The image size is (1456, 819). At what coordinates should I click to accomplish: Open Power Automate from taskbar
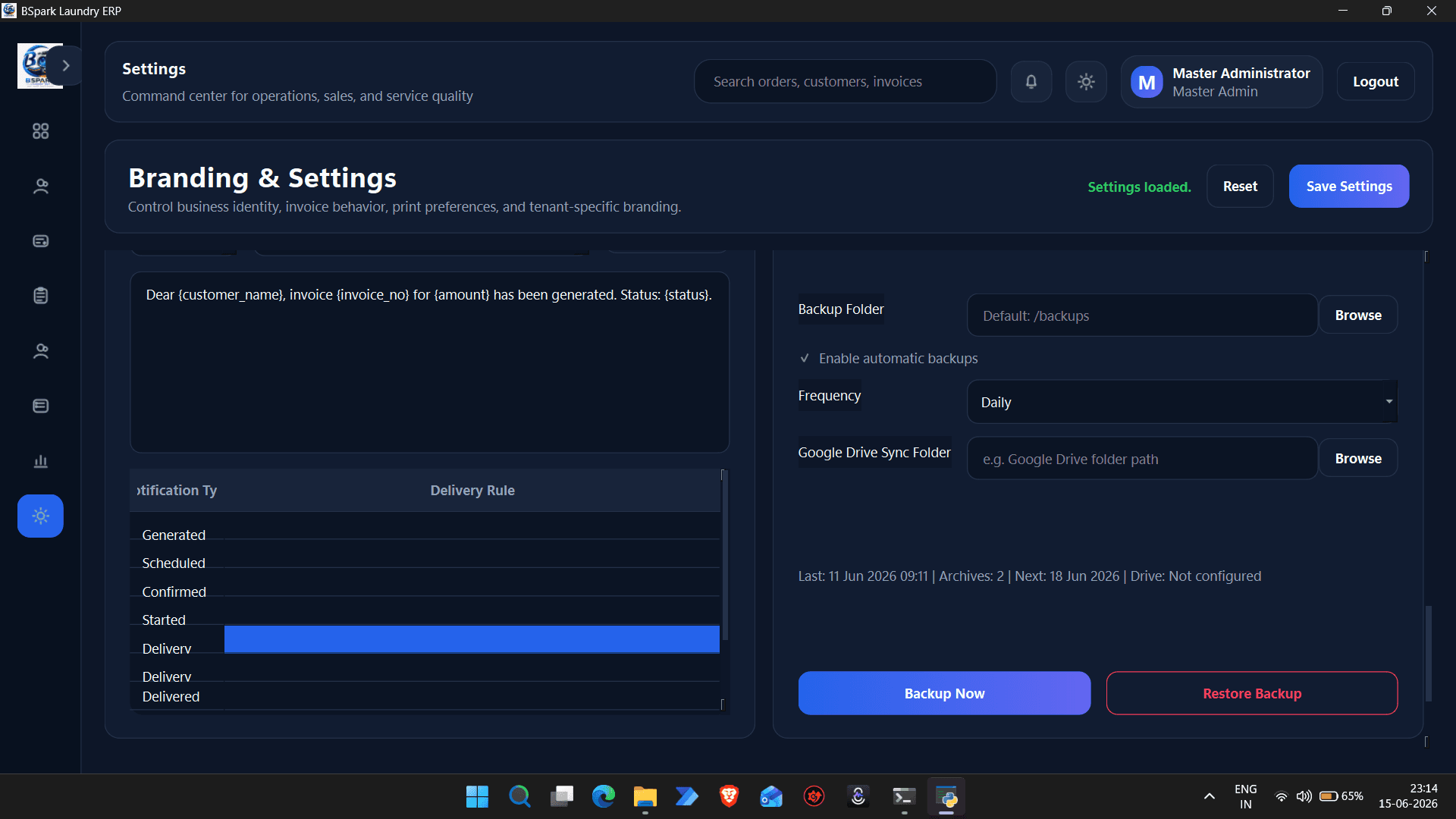click(x=687, y=797)
